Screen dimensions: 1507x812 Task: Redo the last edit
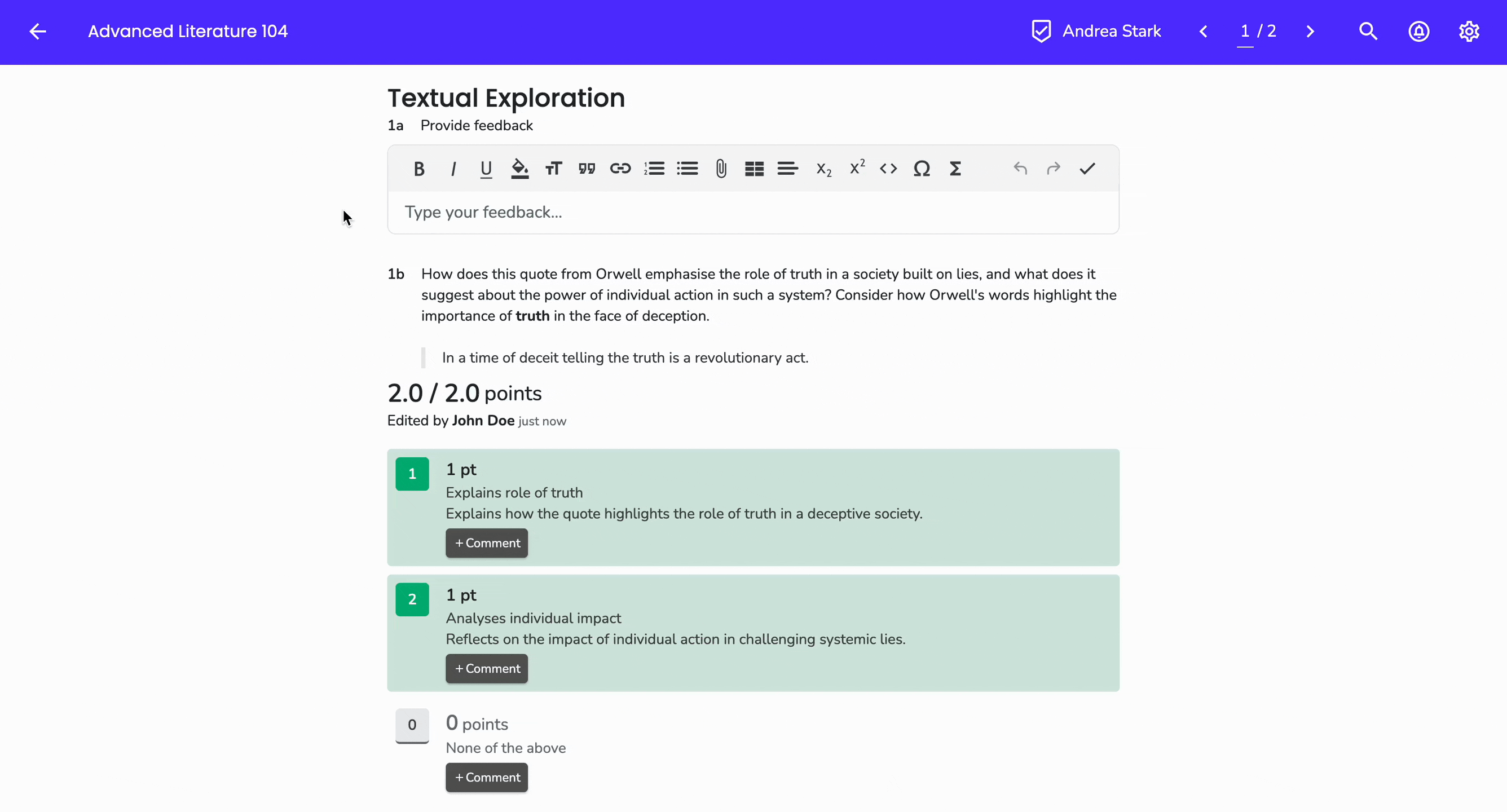pos(1054,169)
